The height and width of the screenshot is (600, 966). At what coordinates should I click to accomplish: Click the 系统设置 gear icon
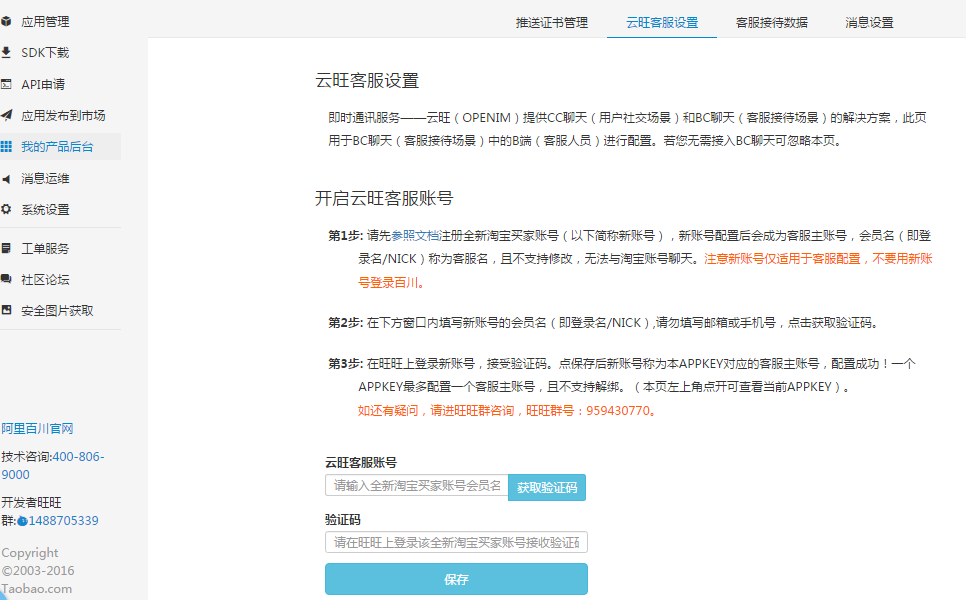pyautogui.click(x=6, y=209)
